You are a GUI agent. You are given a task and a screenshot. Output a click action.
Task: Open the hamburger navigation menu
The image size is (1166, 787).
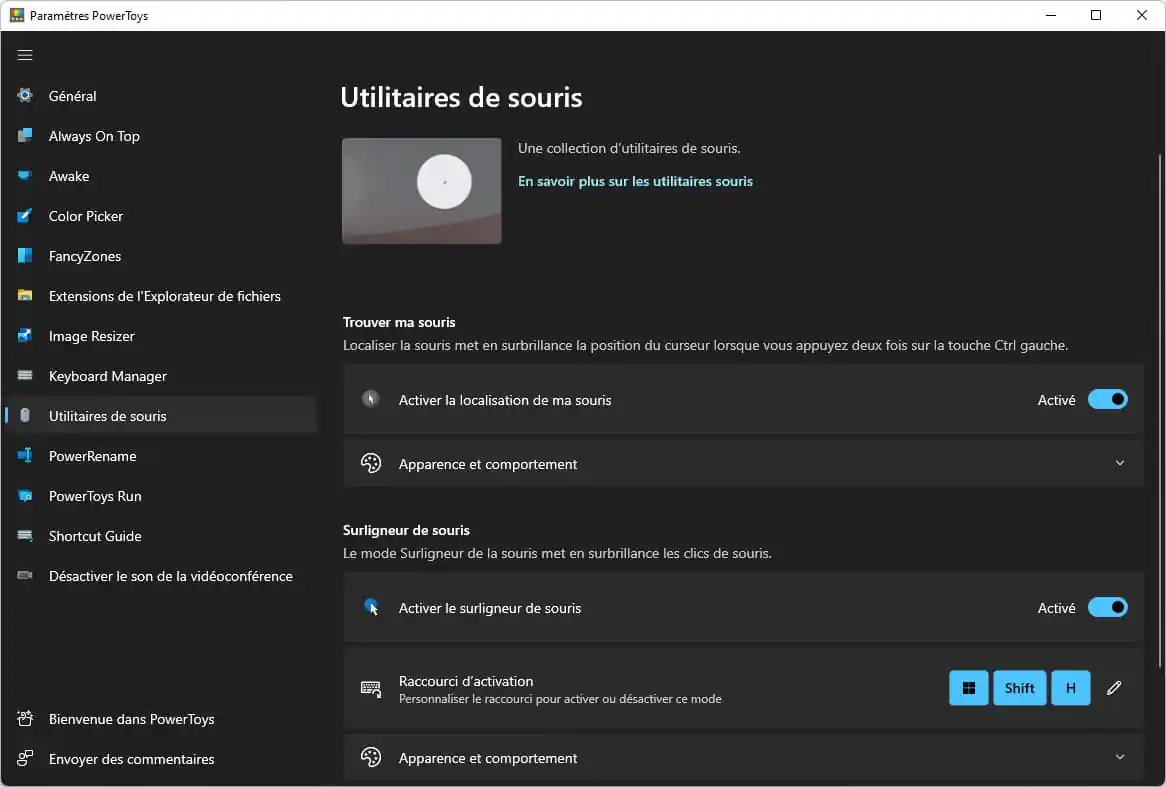point(25,55)
